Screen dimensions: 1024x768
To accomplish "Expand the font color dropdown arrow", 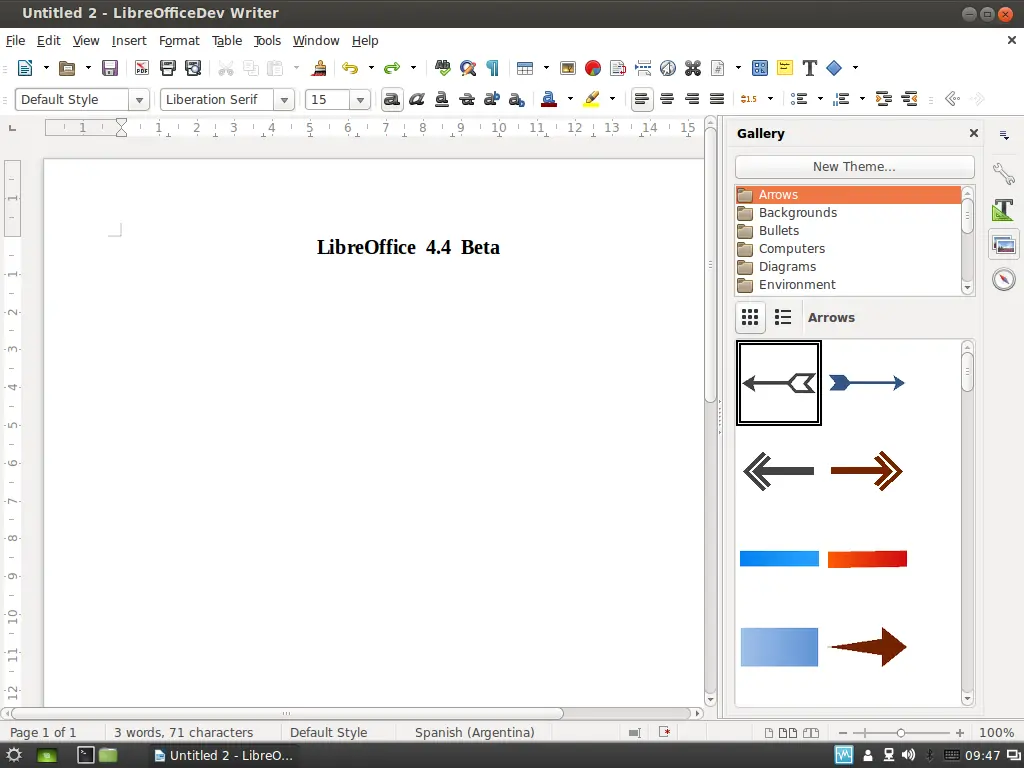I will tap(570, 99).
